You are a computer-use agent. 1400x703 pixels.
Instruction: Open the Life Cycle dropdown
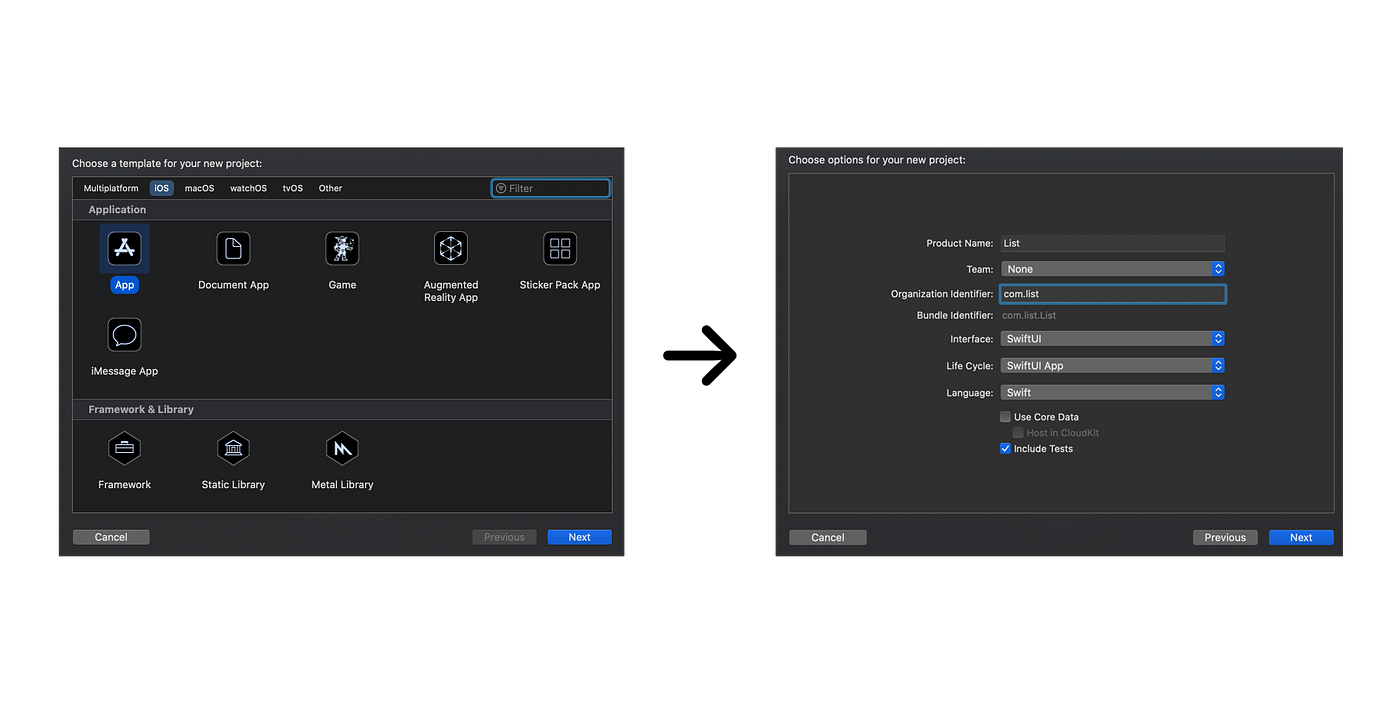click(1112, 365)
